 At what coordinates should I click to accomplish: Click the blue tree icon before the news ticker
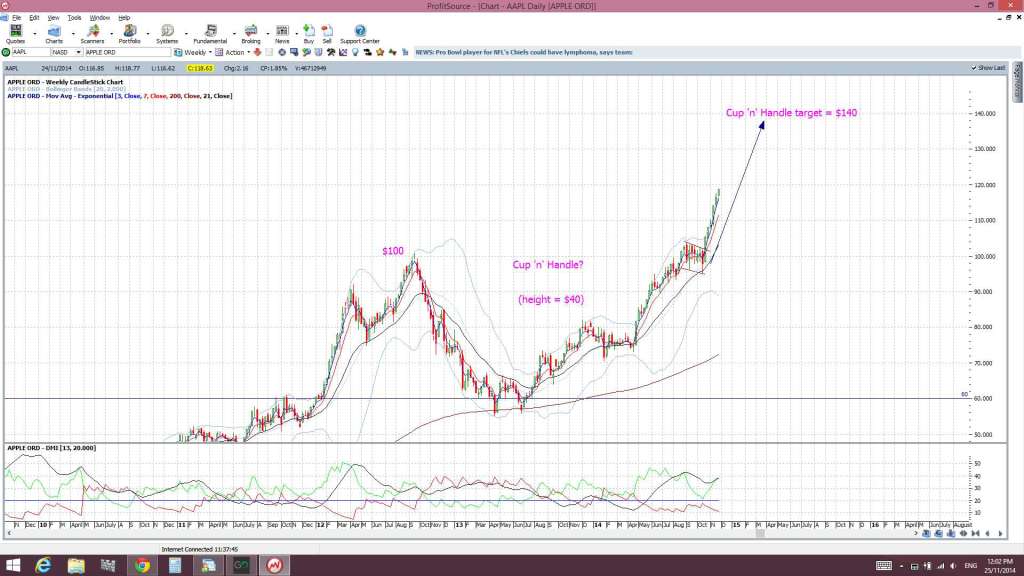[405, 52]
